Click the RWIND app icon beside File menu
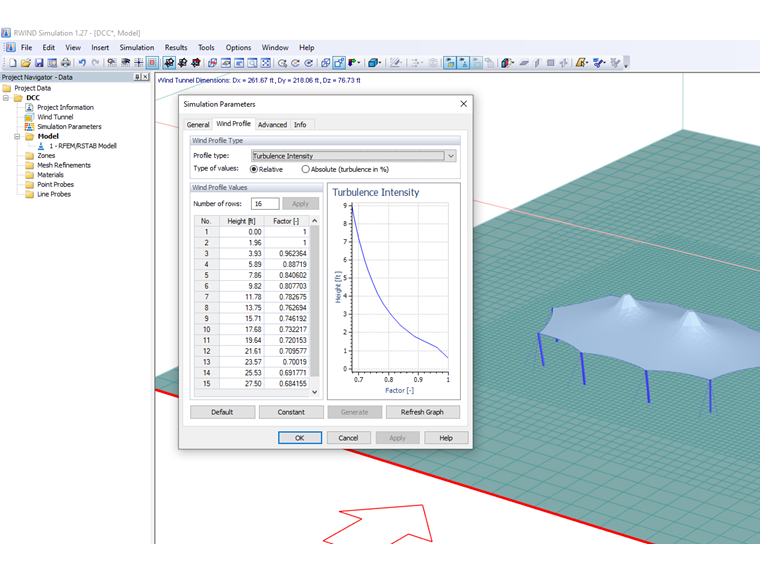Image resolution: width=760 pixels, height=570 pixels. click(11, 48)
